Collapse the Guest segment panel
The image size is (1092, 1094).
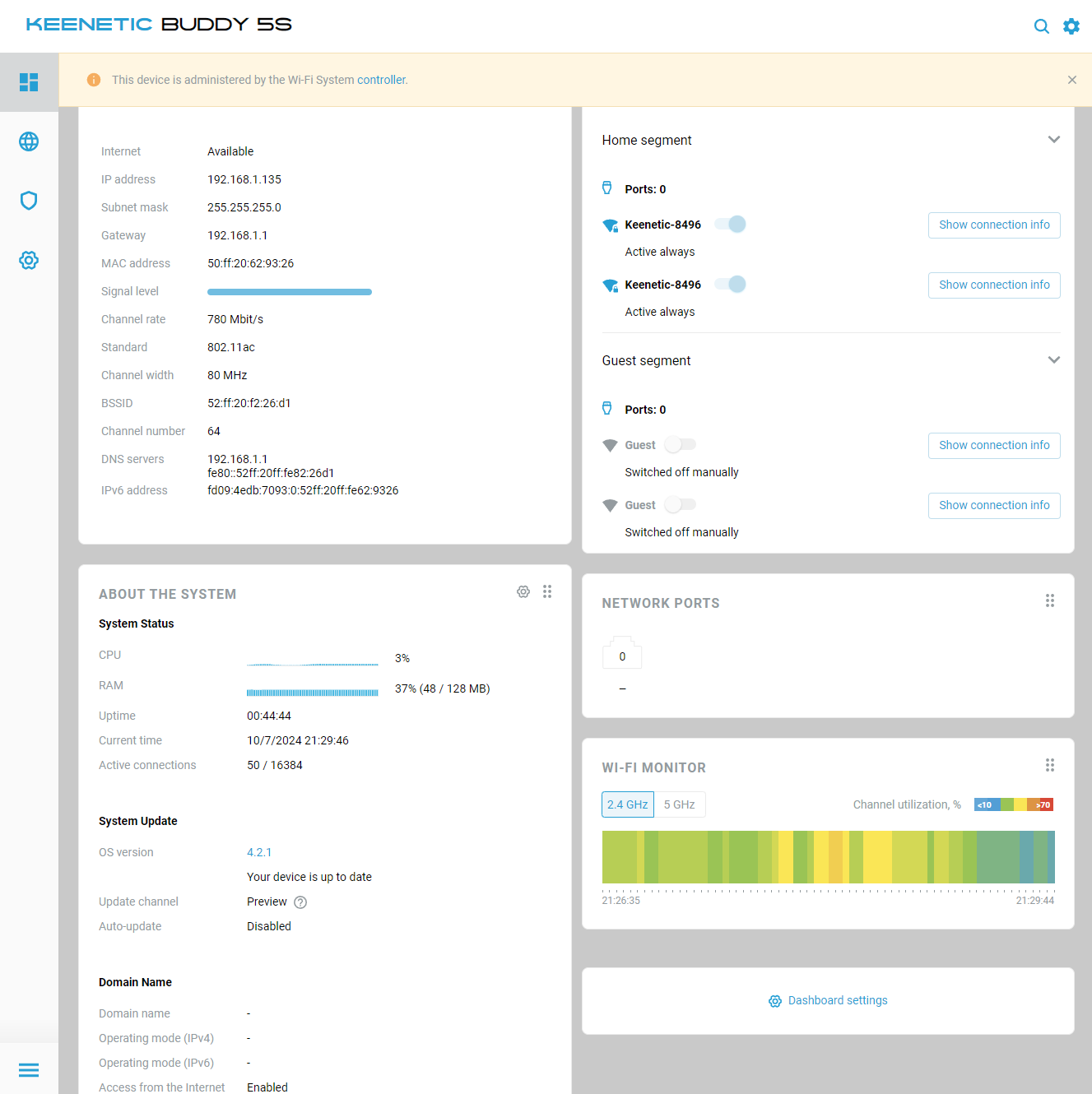[x=1054, y=359]
